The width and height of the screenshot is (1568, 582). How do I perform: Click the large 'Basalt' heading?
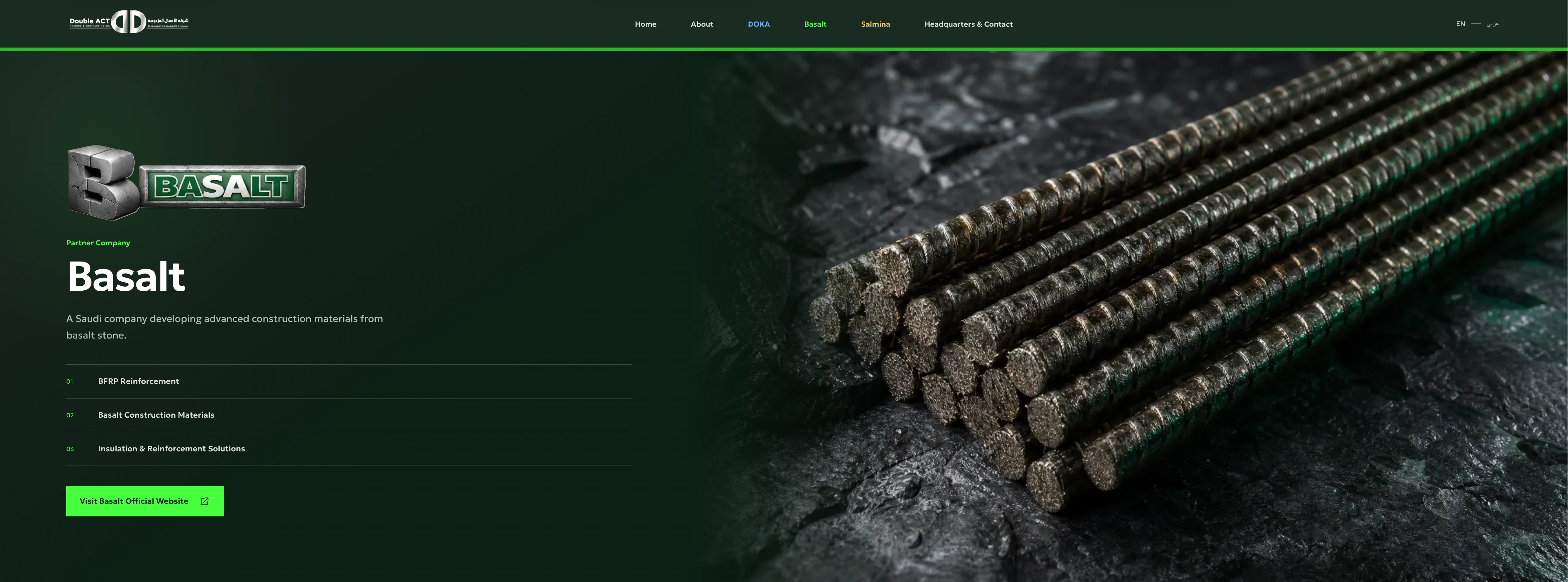[126, 276]
